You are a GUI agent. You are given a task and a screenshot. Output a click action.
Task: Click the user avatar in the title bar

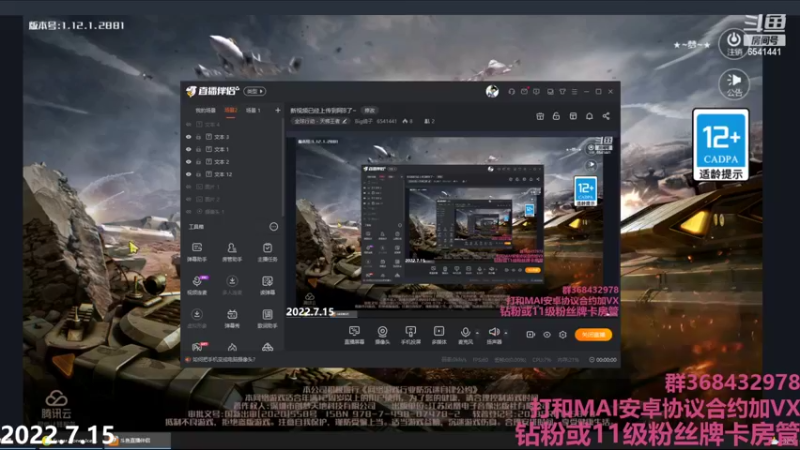pyautogui.click(x=492, y=91)
